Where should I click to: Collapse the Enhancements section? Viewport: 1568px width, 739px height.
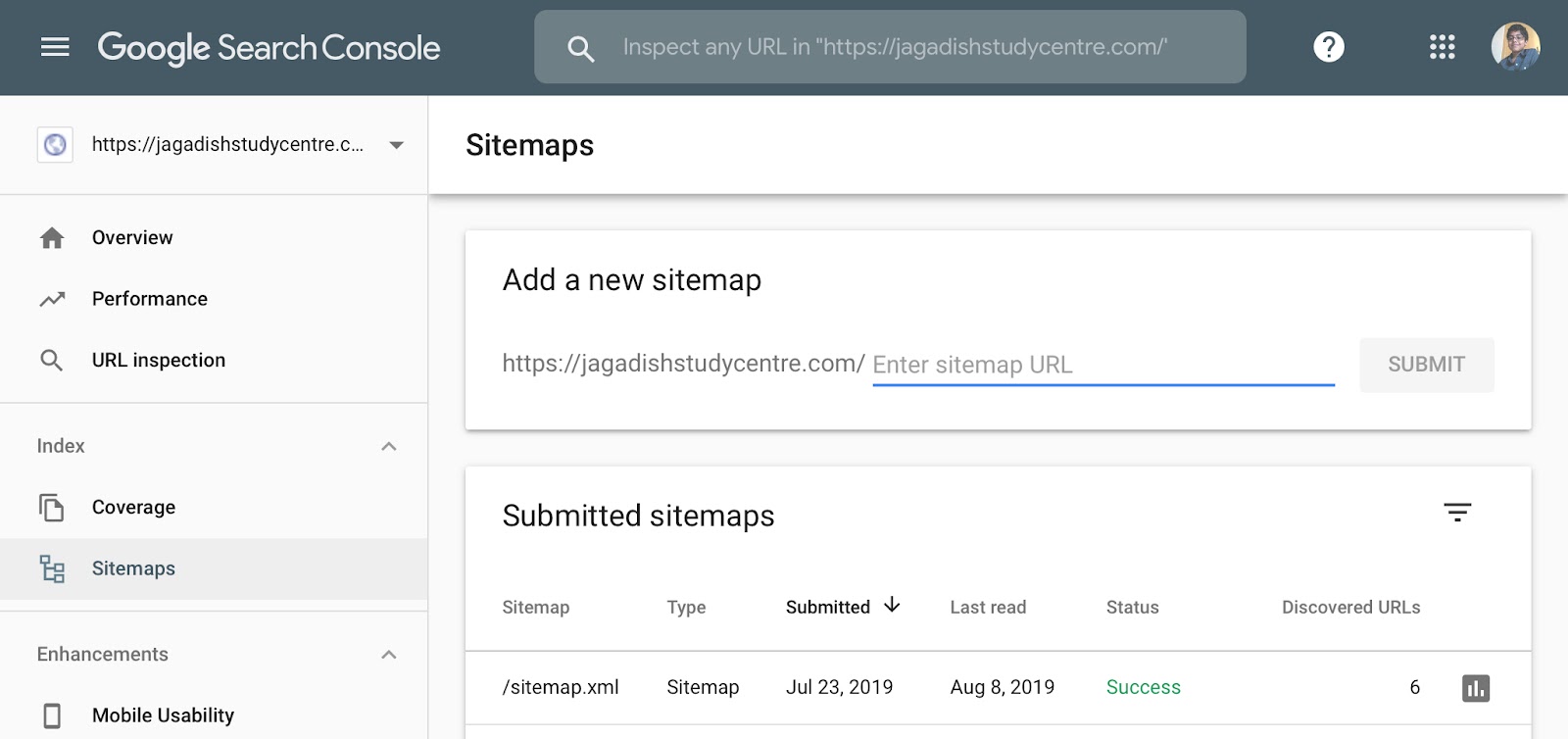[389, 655]
